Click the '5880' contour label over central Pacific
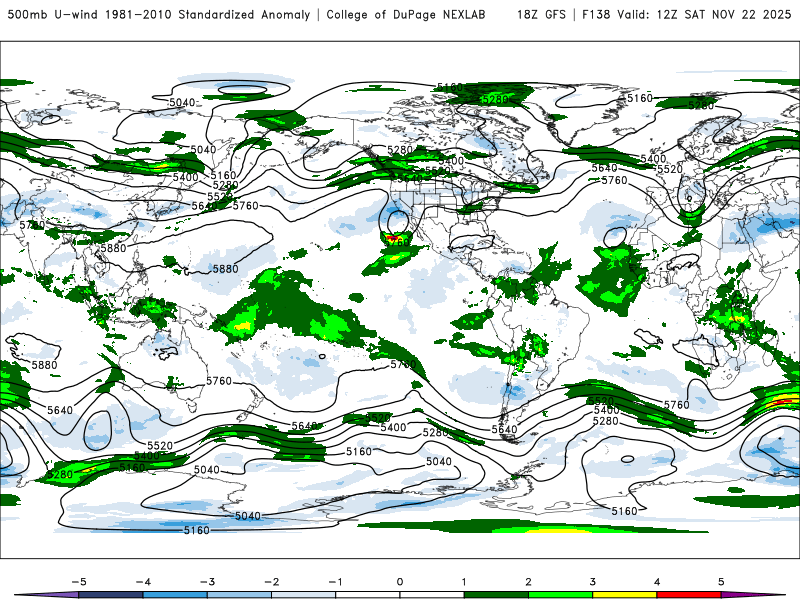 pos(225,268)
